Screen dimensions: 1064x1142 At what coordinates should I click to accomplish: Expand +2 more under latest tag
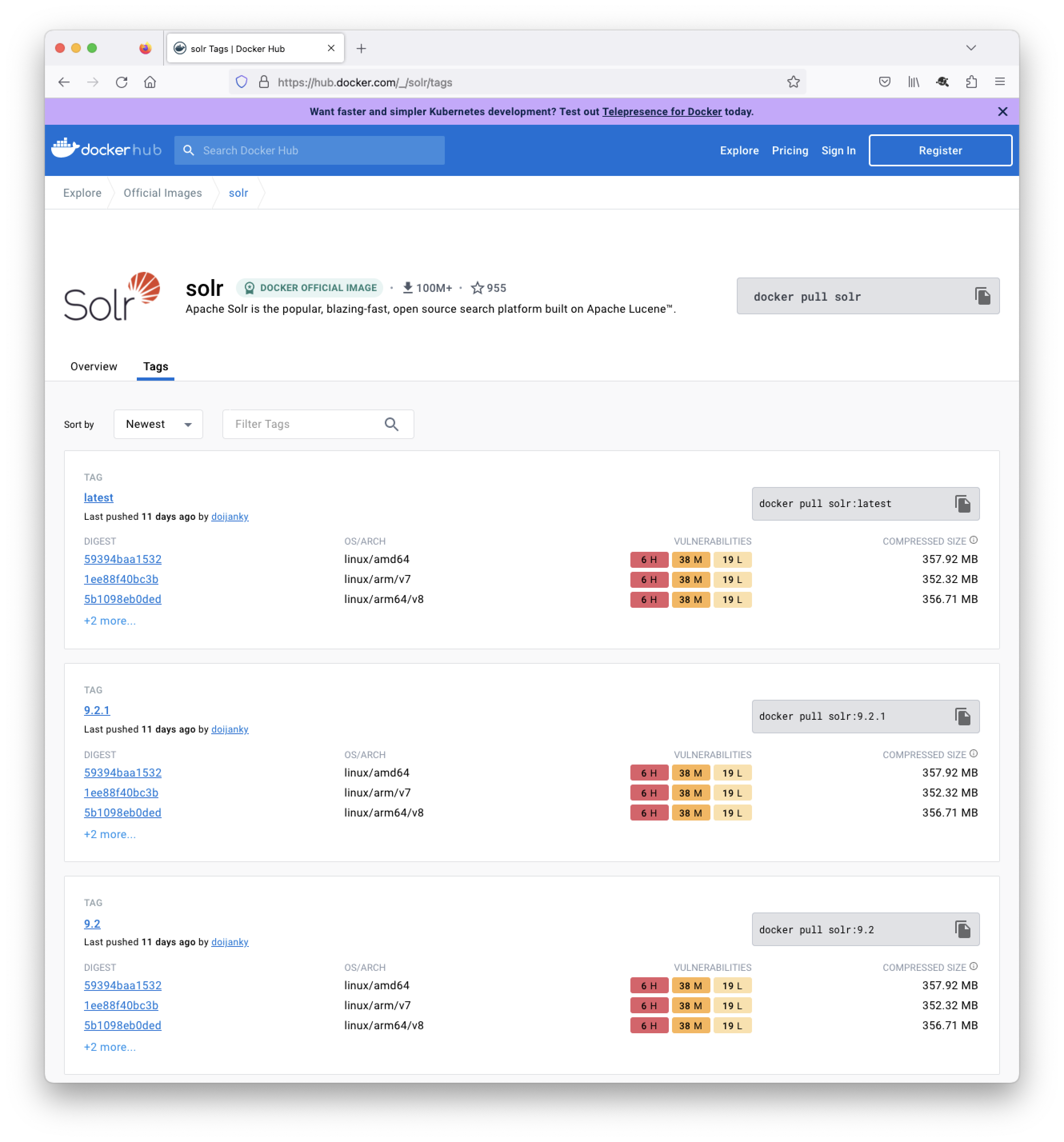(110, 621)
